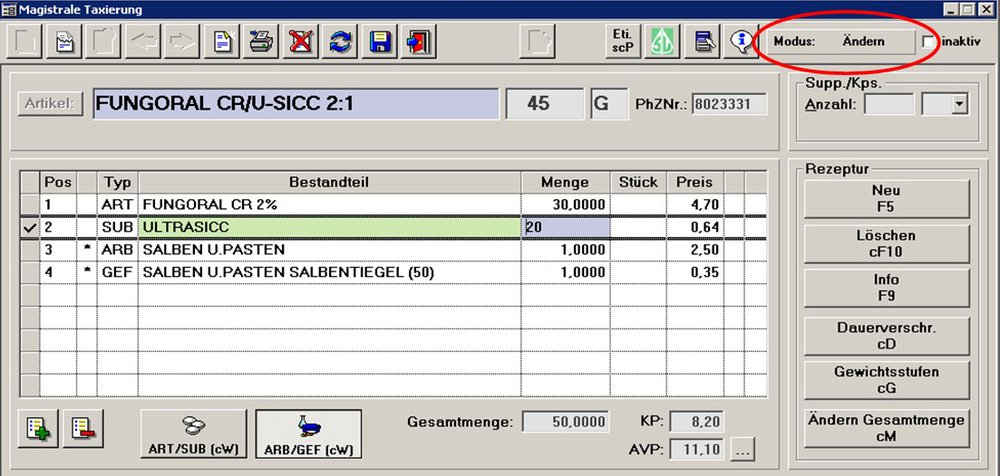This screenshot has width=1000, height=476.
Task: Click the Stück column header
Action: tap(638, 182)
